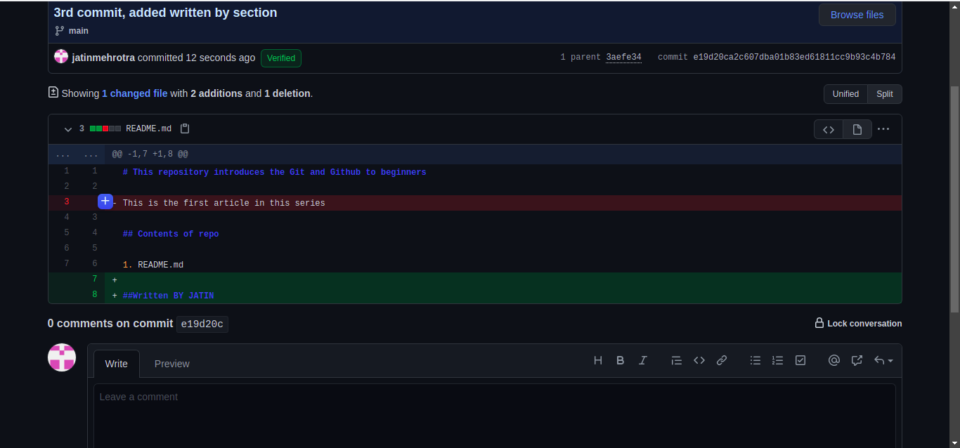Screen dimensions: 960x448
Task: Click the added line '##Written BY JATIN'
Action: [168, 296]
